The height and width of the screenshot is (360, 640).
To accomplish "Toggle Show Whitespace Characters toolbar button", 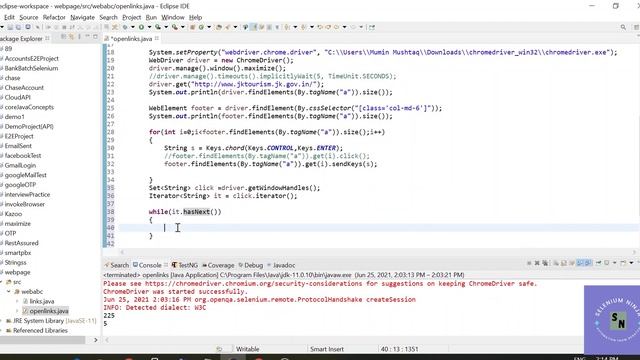I will point(277,27).
